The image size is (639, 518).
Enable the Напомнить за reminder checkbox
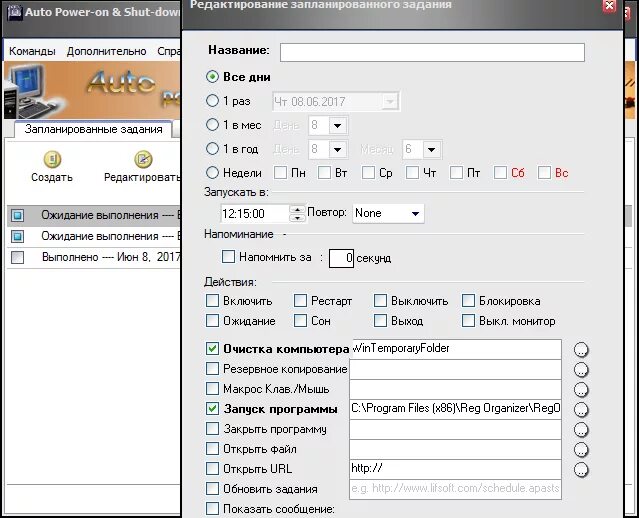tap(228, 257)
